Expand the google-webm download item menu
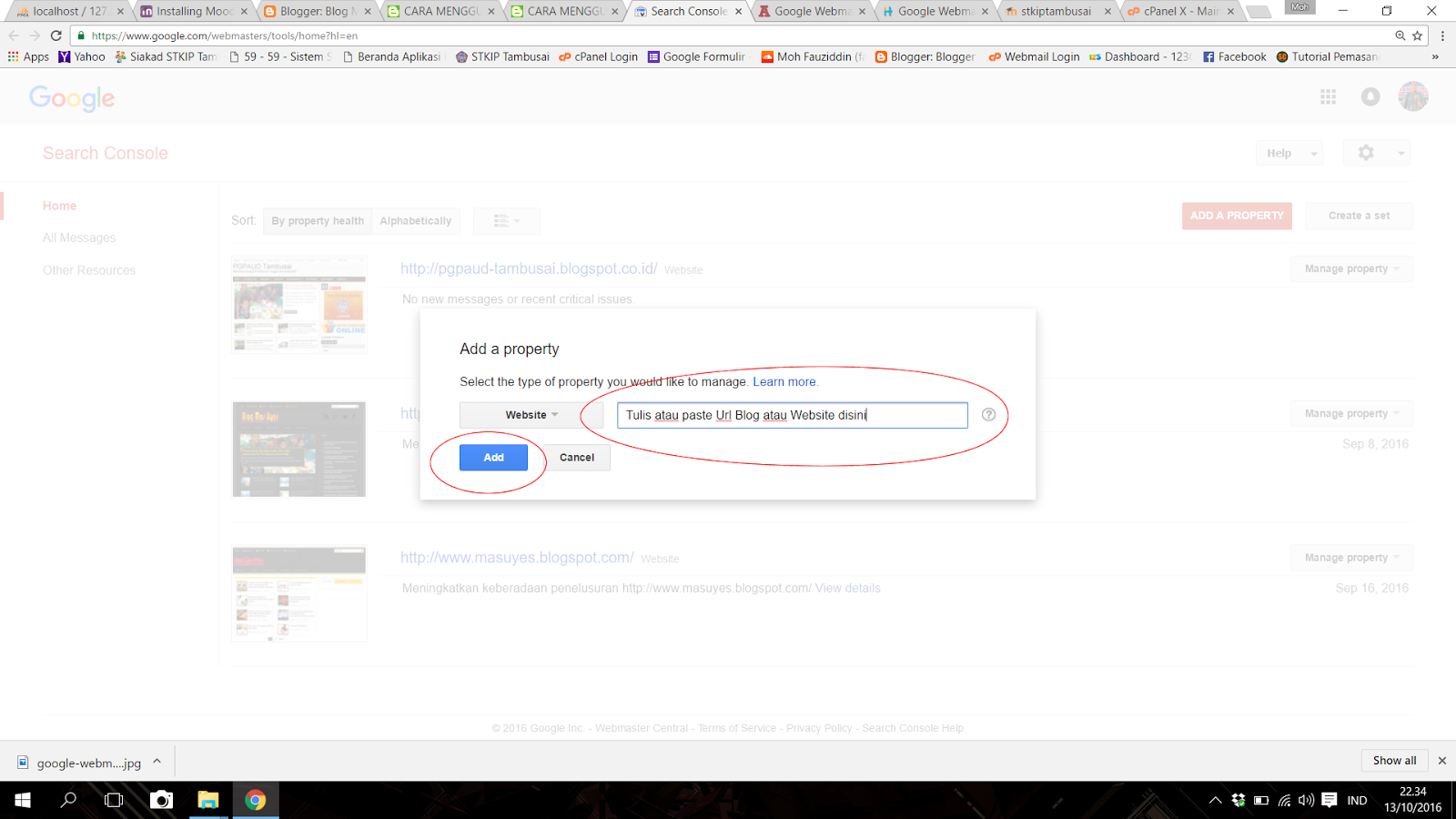The width and height of the screenshot is (1456, 819). coord(157,762)
